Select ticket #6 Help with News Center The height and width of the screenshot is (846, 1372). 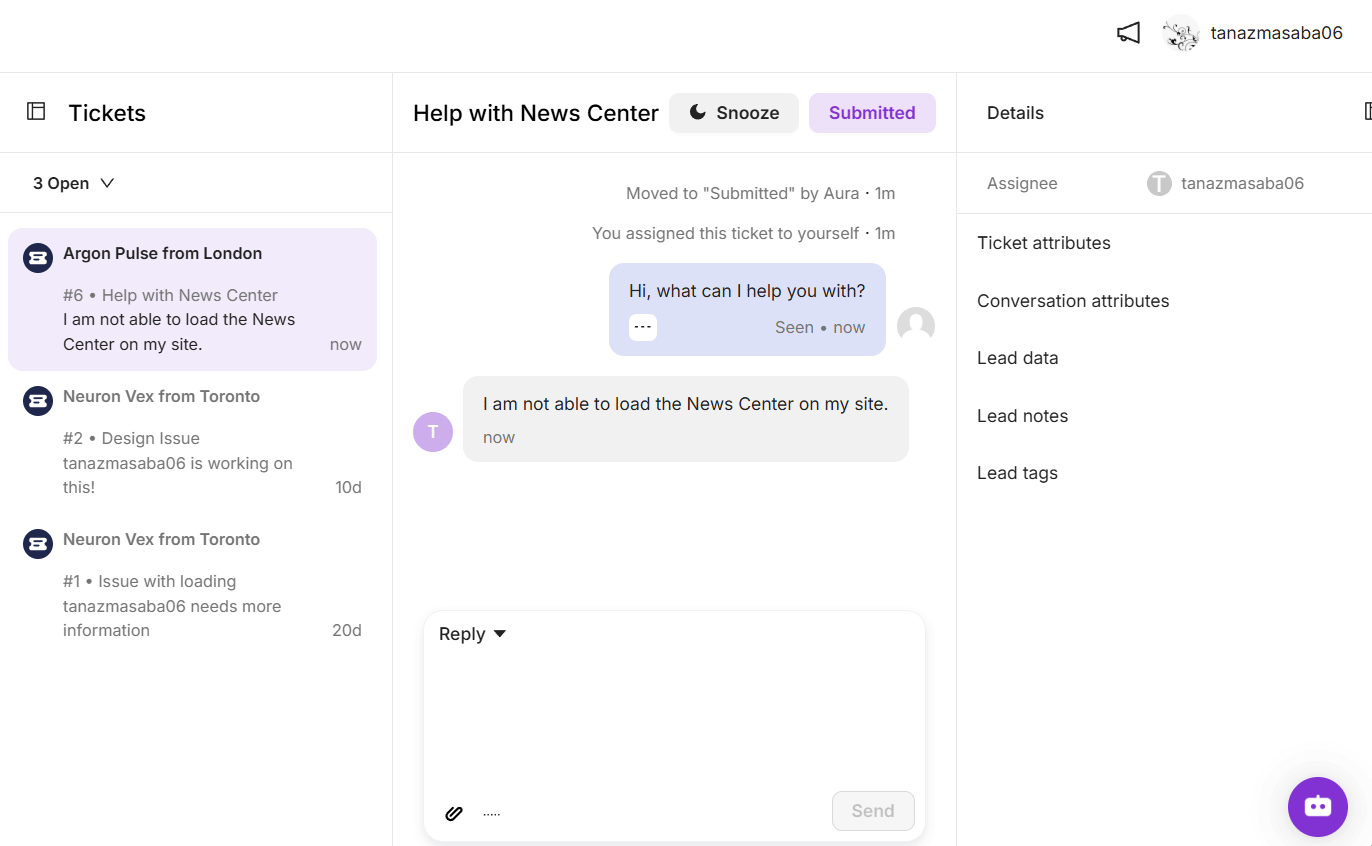pos(192,299)
